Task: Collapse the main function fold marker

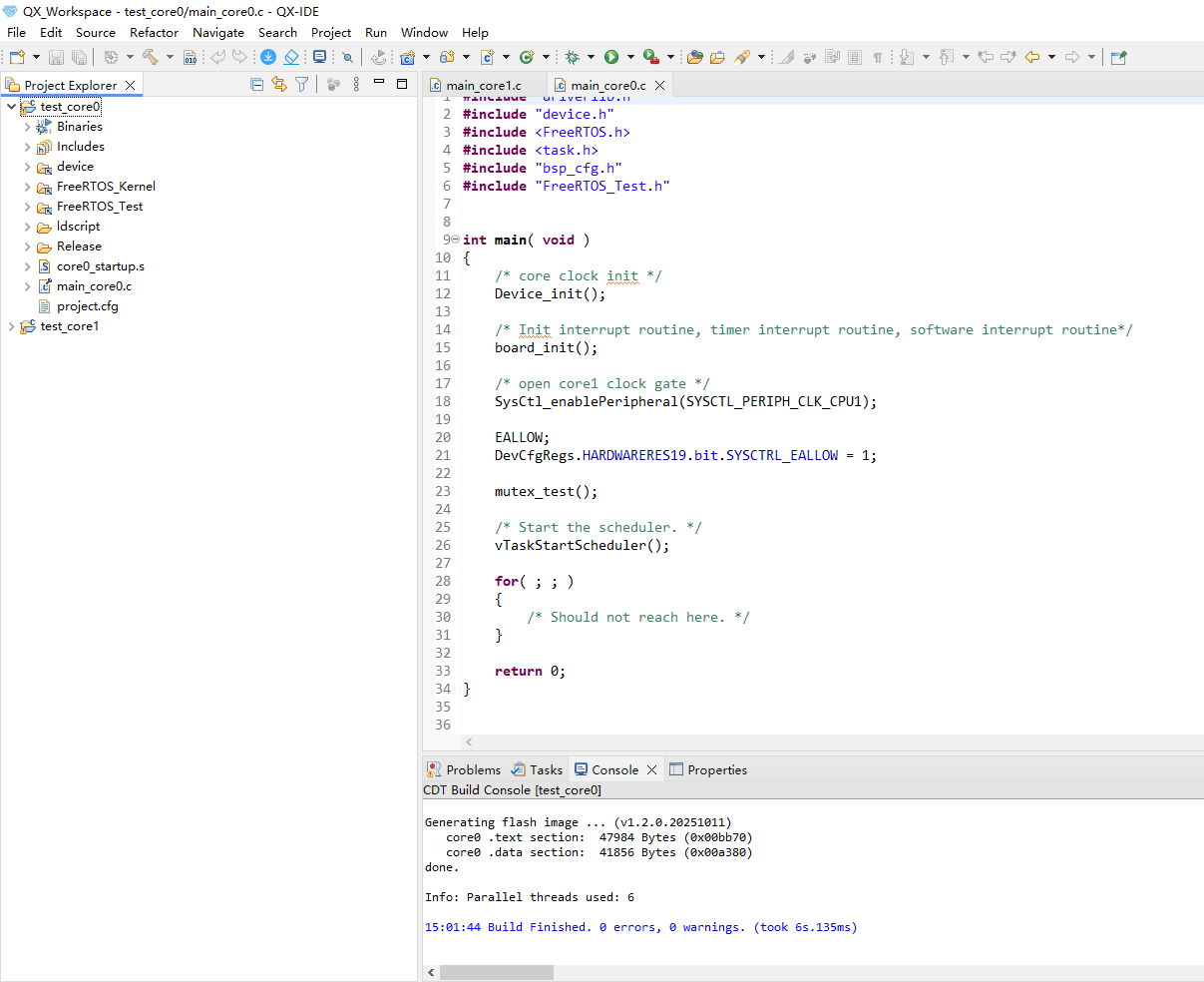Action: coord(456,240)
